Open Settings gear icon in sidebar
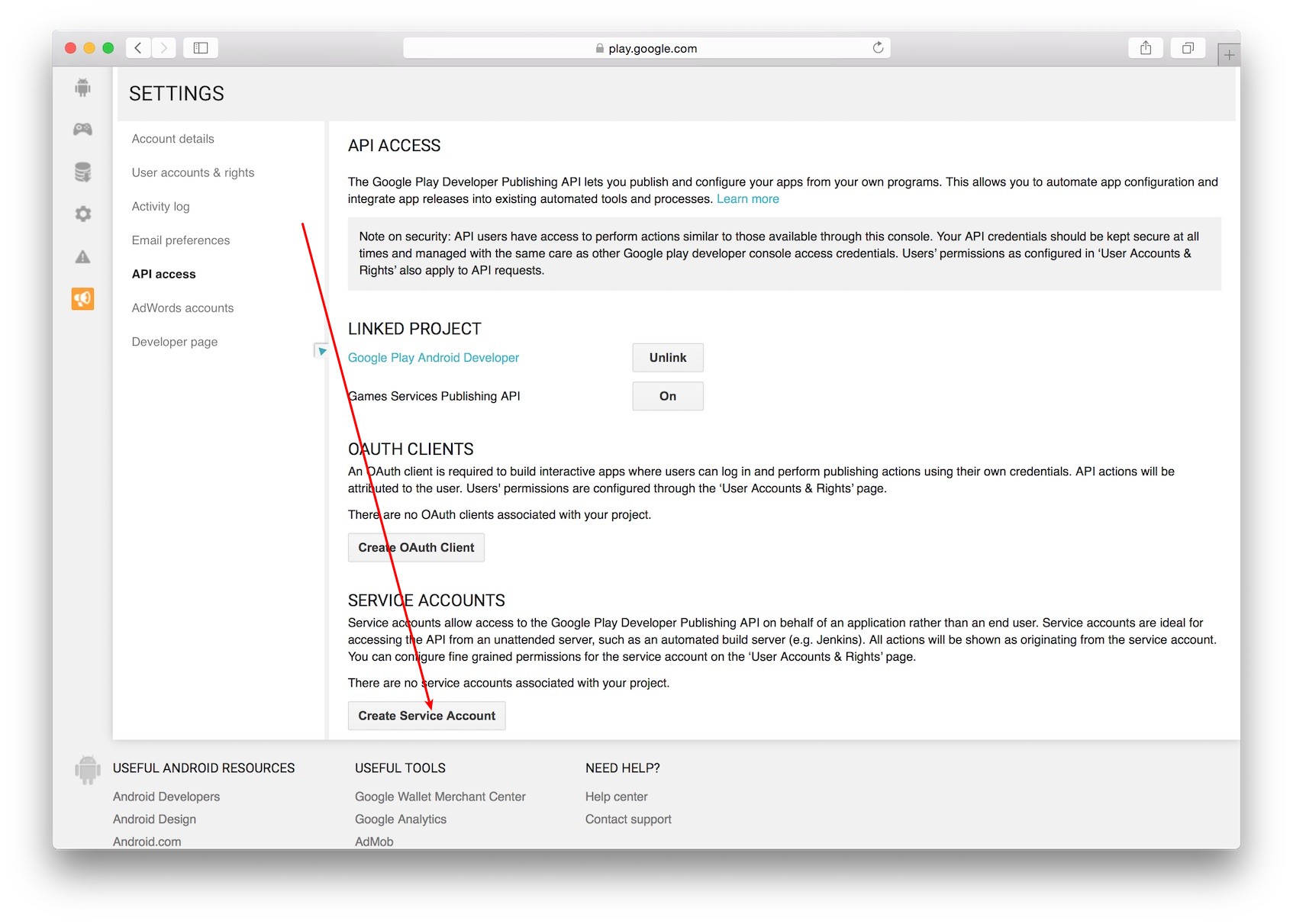The image size is (1293, 924). pos(82,214)
